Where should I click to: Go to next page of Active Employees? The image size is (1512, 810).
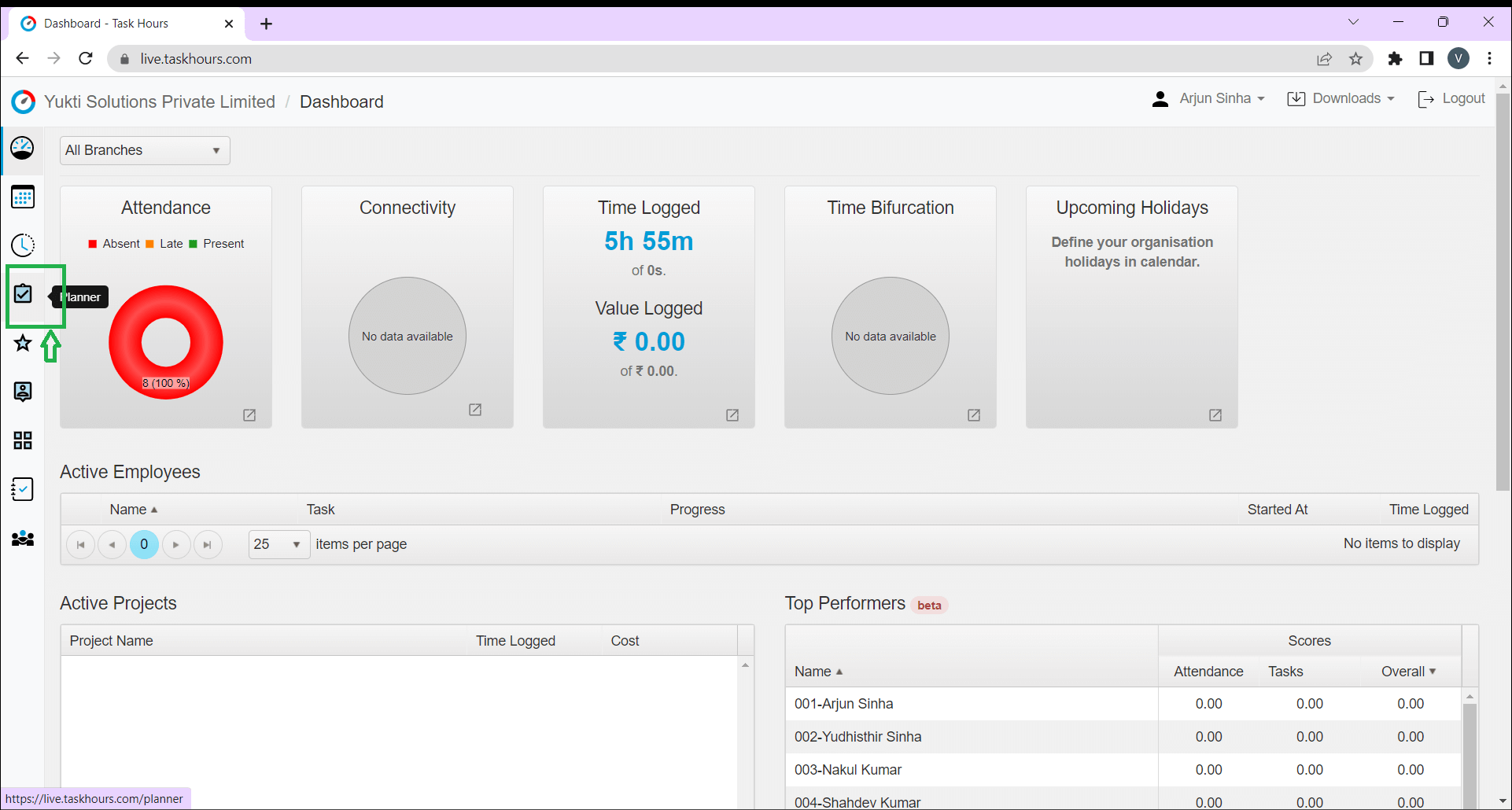(176, 544)
